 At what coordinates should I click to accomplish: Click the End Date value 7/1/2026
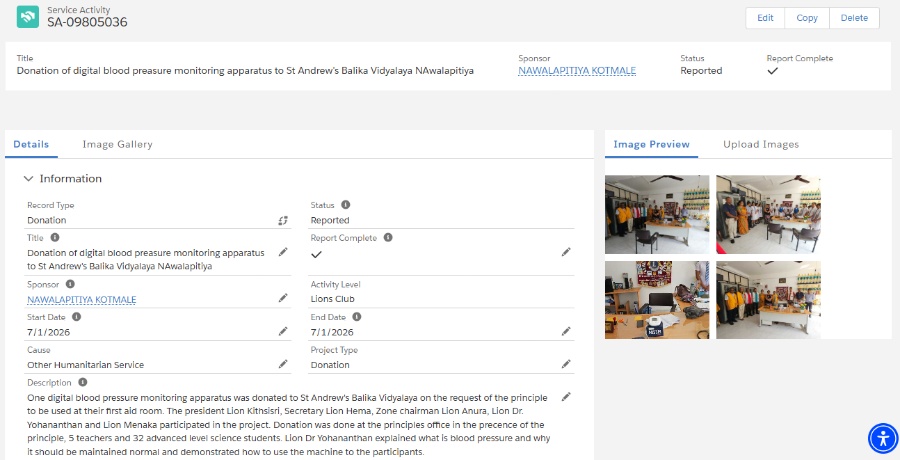(x=332, y=332)
